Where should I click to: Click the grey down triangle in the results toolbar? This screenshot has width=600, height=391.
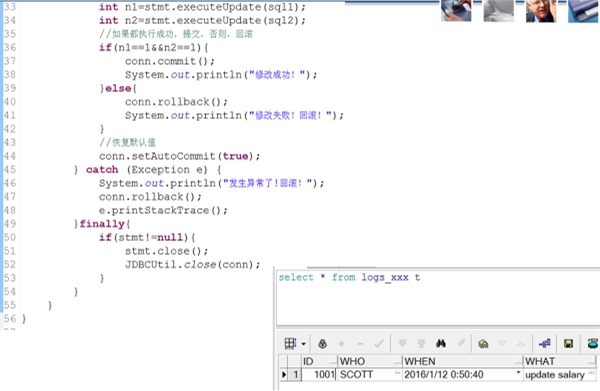[x=502, y=344]
